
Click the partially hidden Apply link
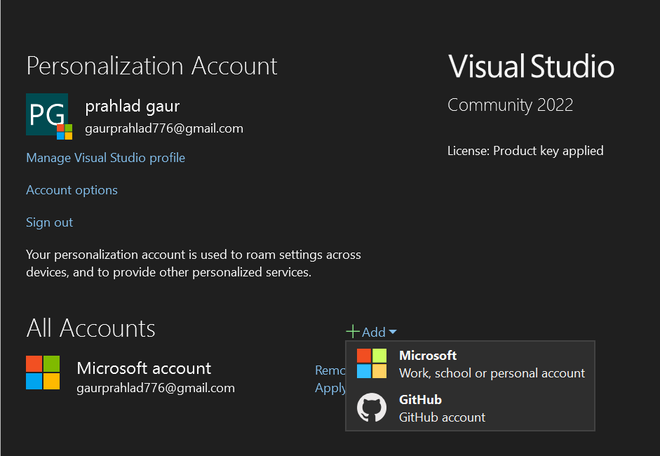point(330,388)
